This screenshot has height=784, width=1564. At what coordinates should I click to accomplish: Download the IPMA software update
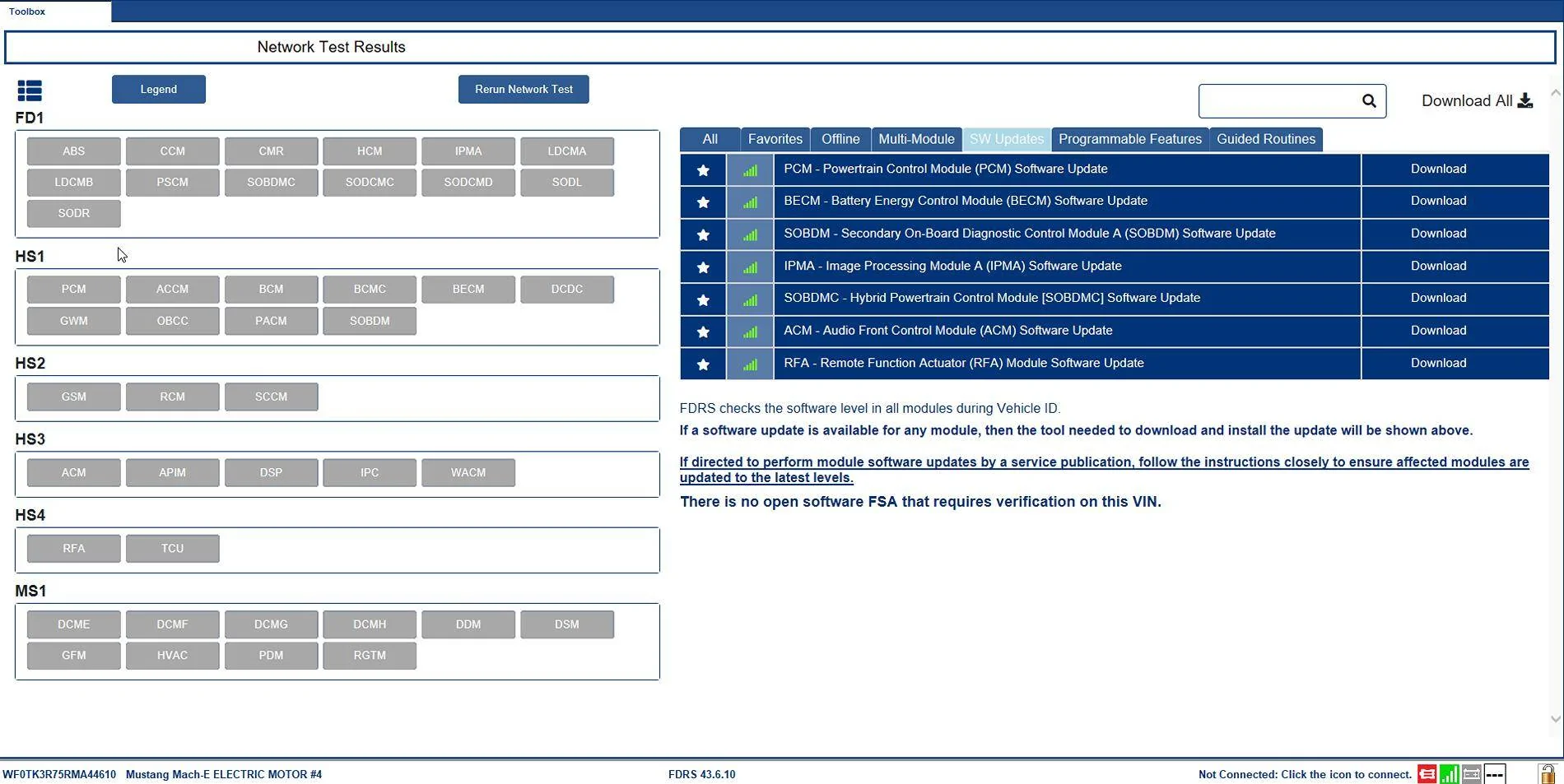click(x=1438, y=266)
